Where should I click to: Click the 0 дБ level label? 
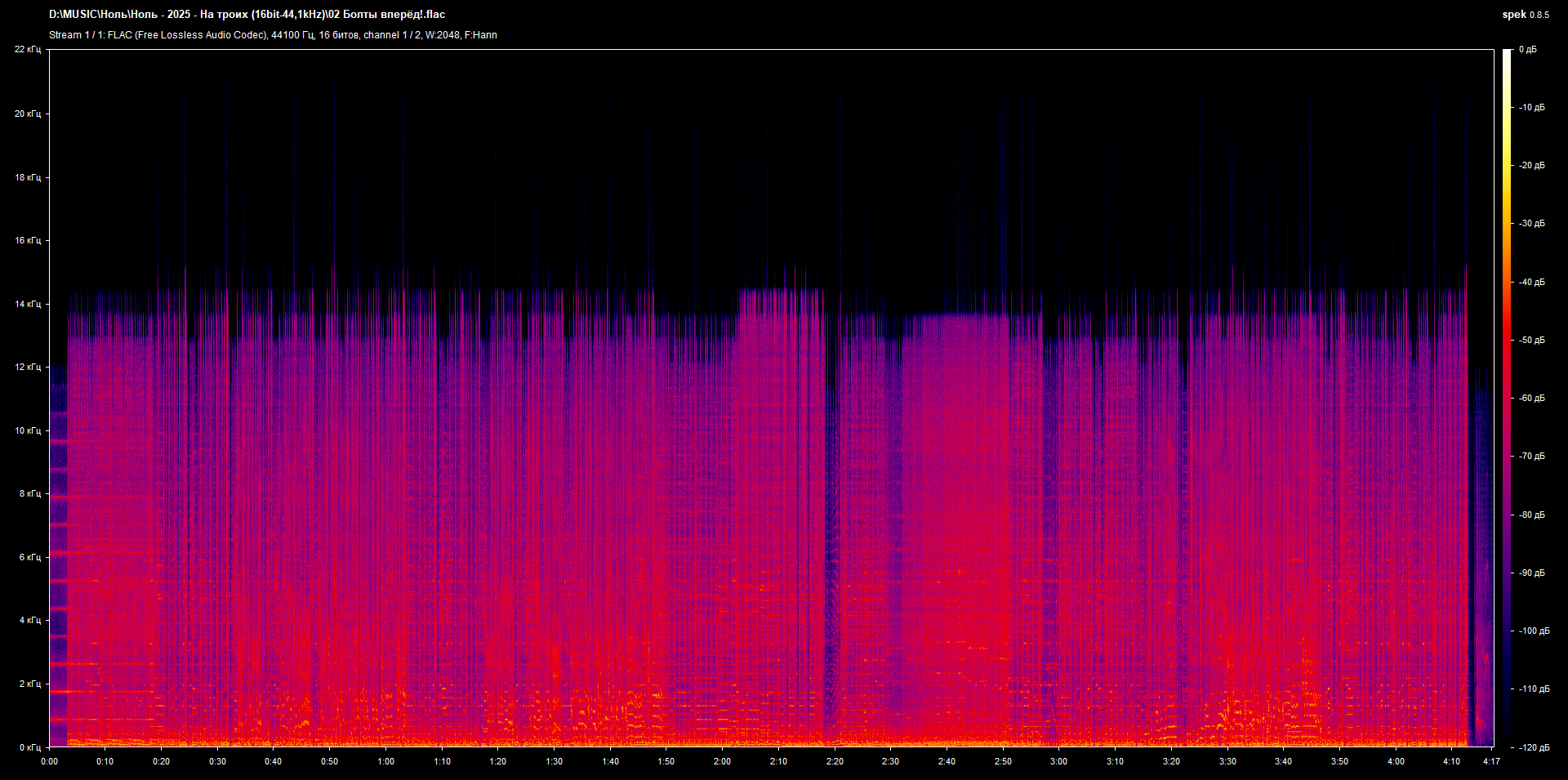coord(1527,50)
